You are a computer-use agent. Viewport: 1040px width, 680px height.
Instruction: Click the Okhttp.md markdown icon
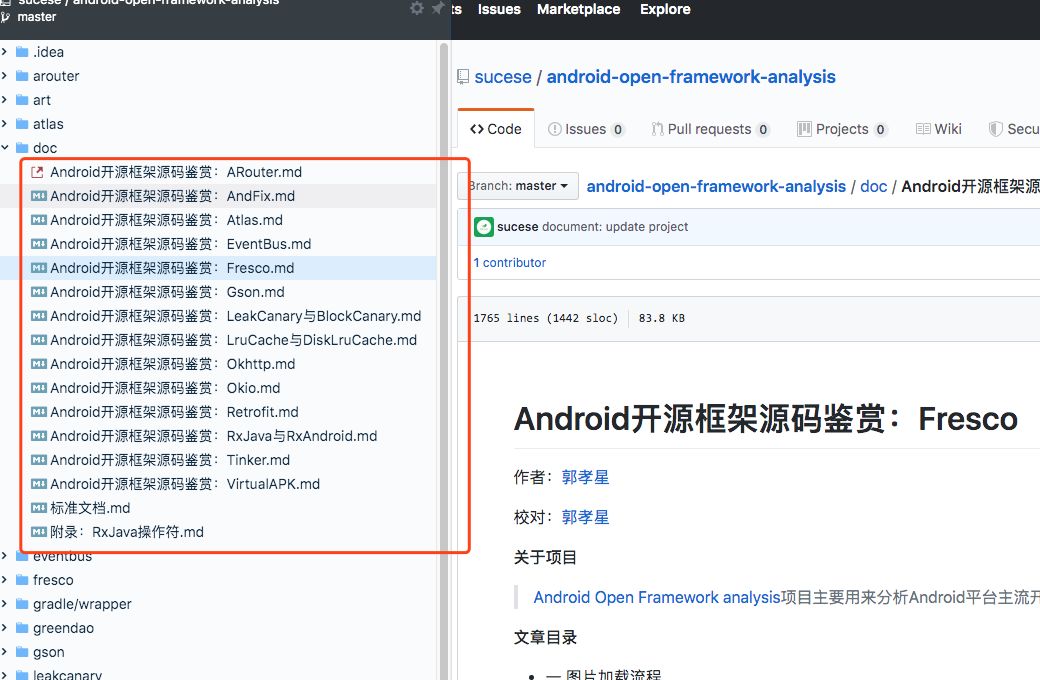pyautogui.click(x=39, y=364)
